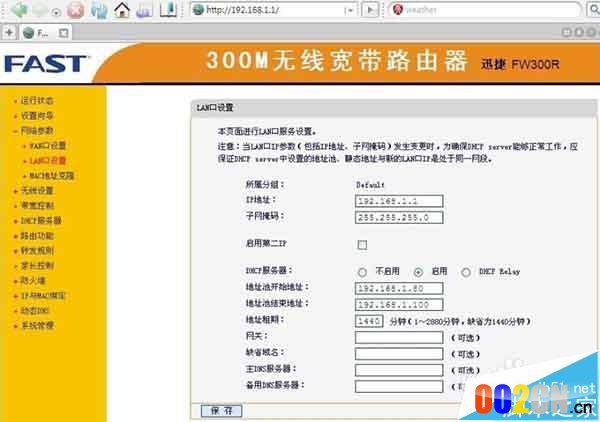Select the F... browser tab
The width and height of the screenshot is (600, 422).
coord(45,33)
